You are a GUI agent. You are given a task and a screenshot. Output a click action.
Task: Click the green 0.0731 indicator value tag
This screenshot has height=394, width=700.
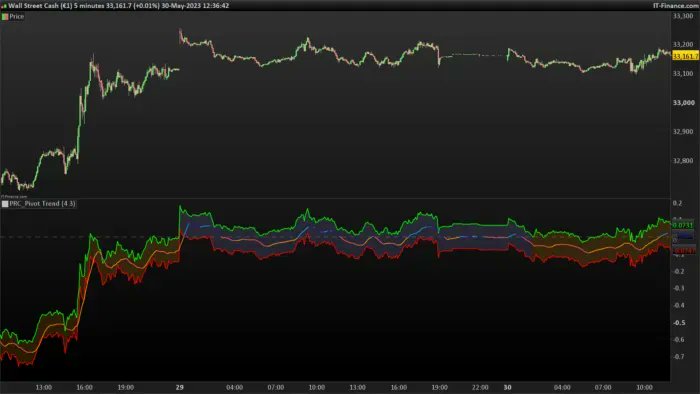point(683,225)
